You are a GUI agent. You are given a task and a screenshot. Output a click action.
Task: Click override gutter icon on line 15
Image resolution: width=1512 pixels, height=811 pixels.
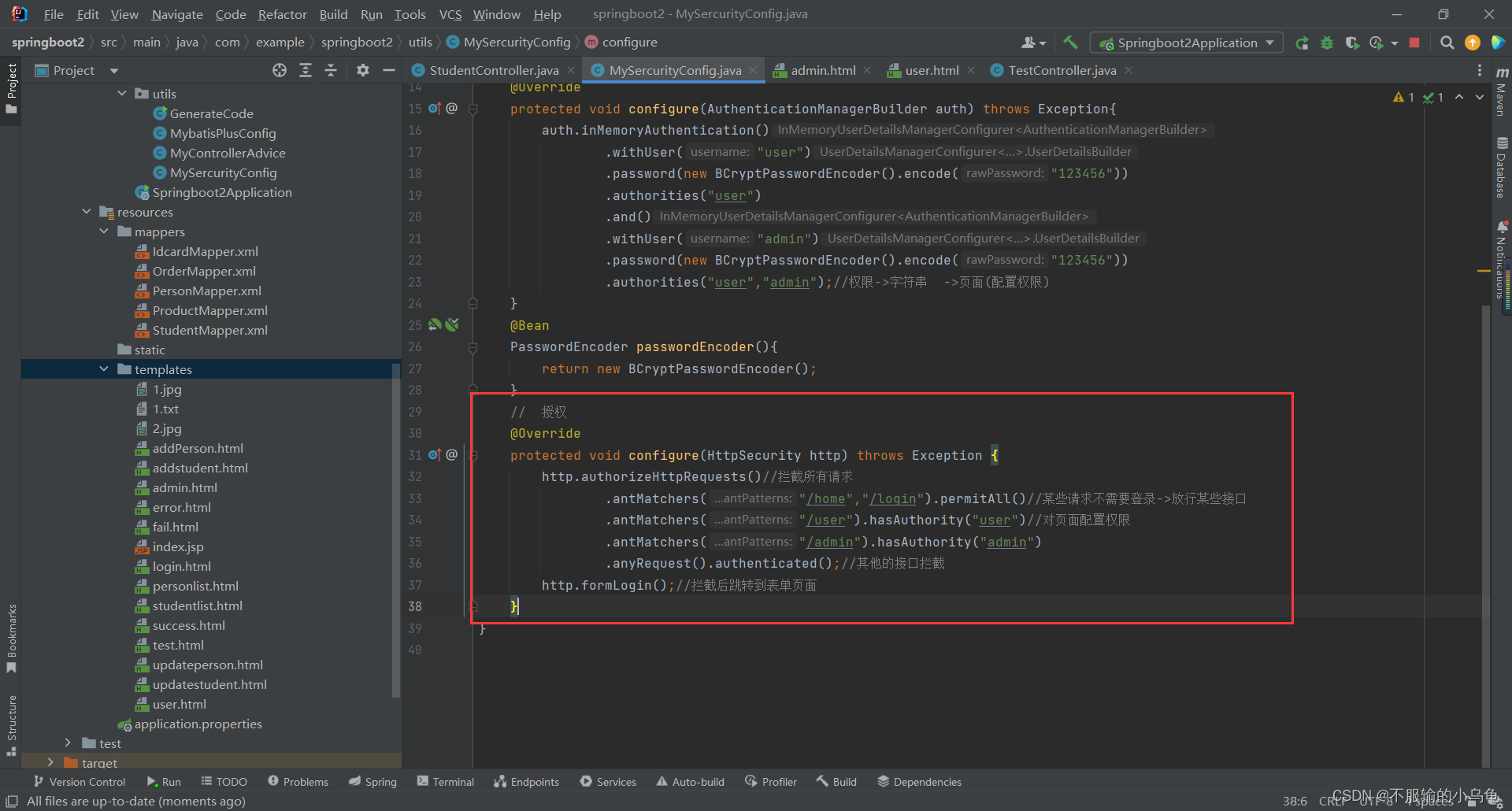point(434,109)
